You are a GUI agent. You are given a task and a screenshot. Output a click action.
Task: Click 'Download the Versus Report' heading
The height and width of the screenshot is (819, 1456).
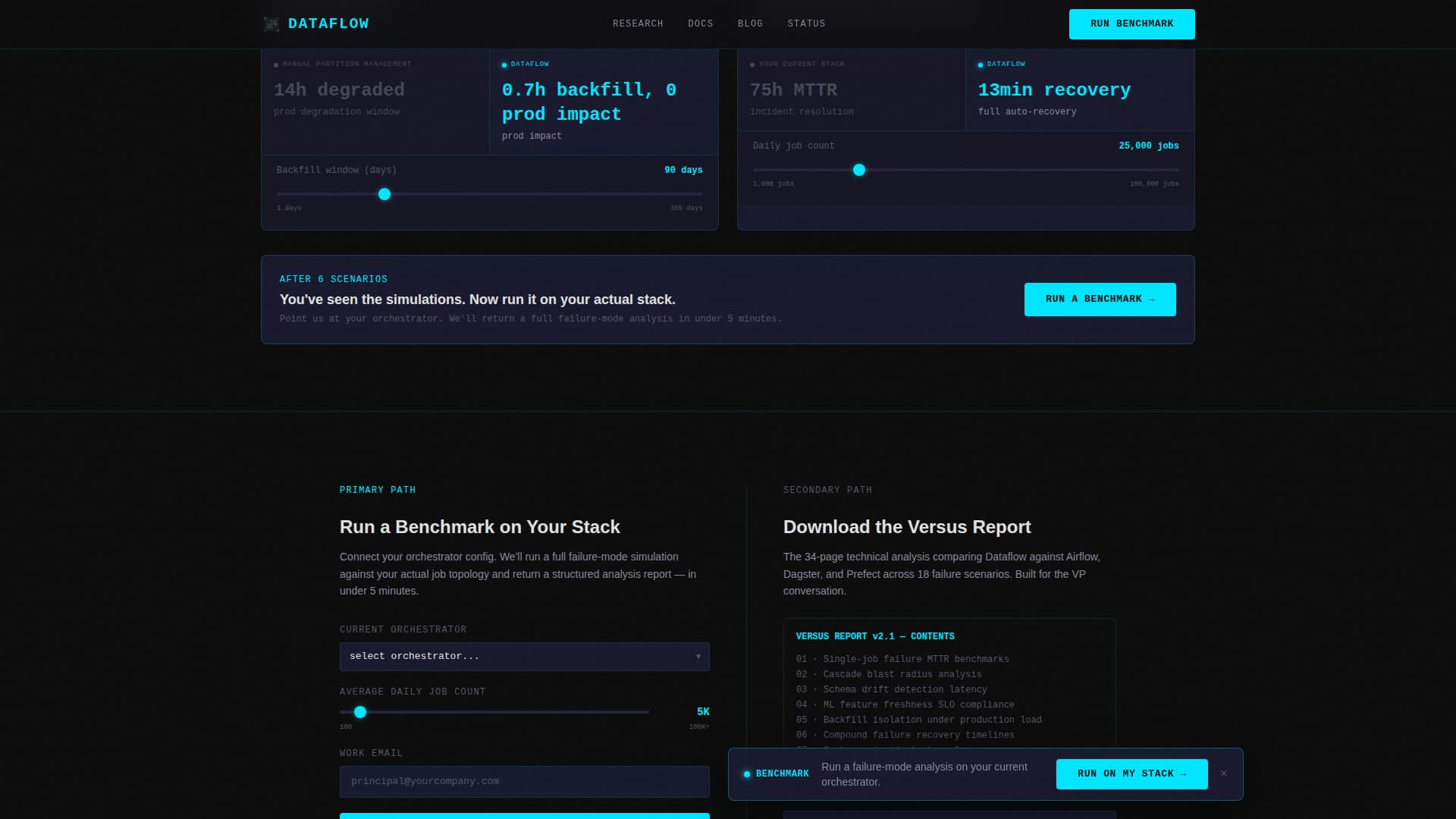click(907, 527)
